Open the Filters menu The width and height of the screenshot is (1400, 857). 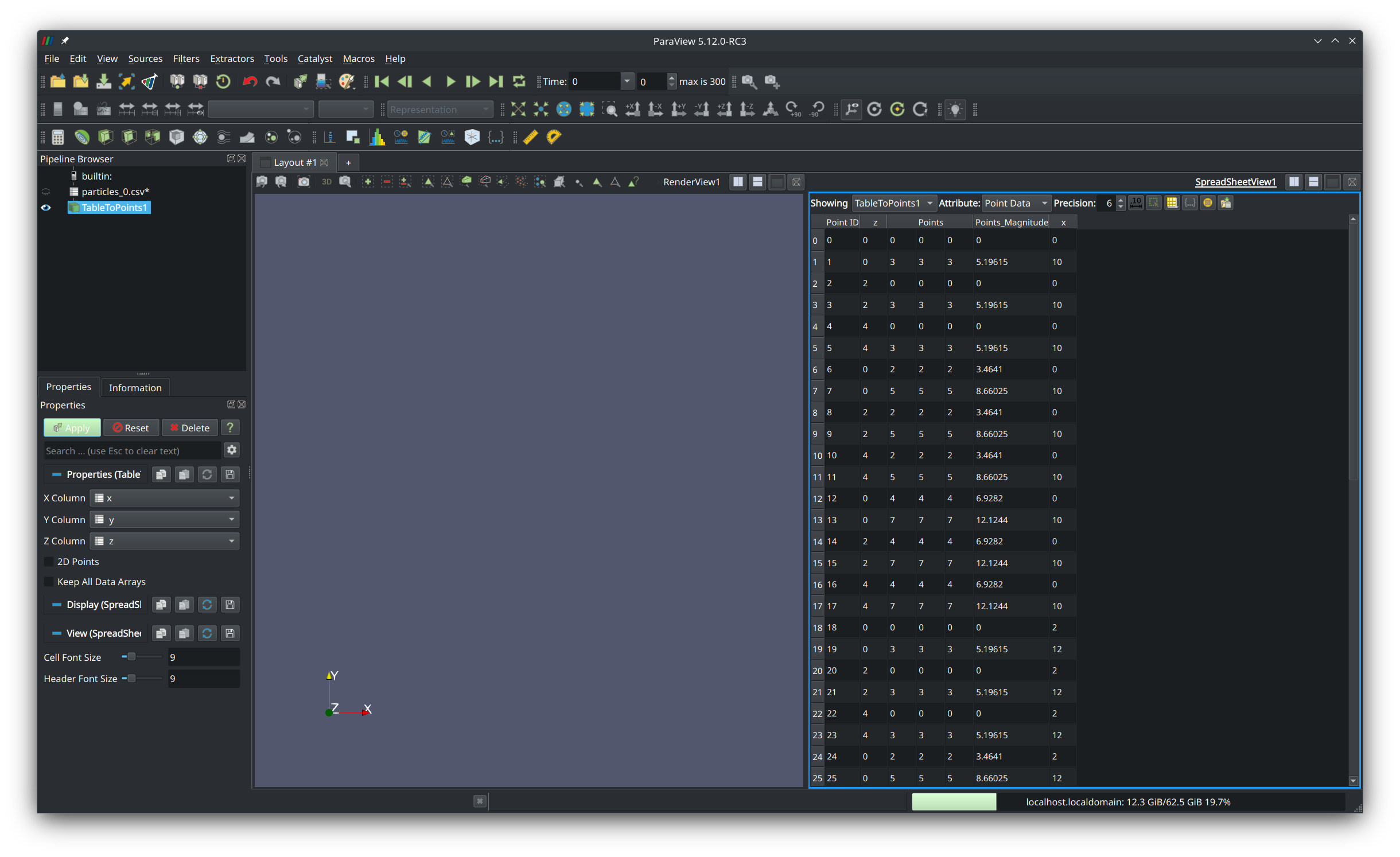click(186, 59)
